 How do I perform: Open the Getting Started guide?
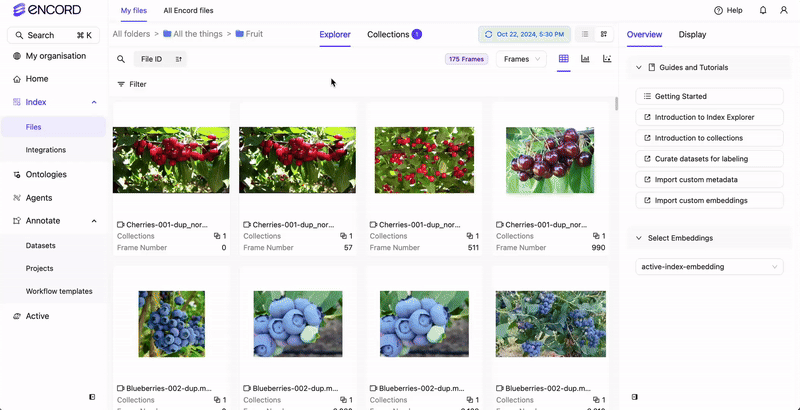(709, 96)
